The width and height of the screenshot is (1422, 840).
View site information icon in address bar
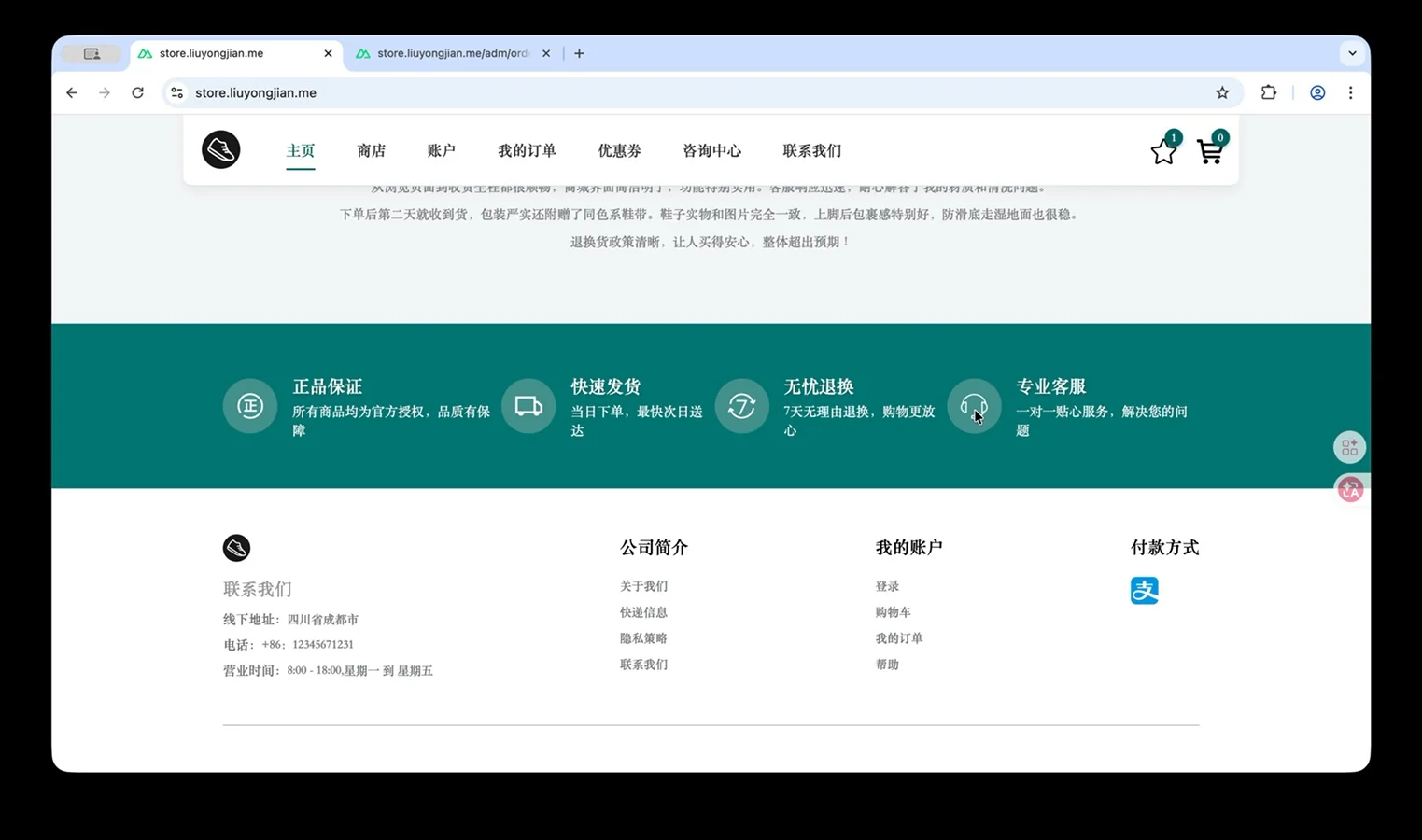176,92
